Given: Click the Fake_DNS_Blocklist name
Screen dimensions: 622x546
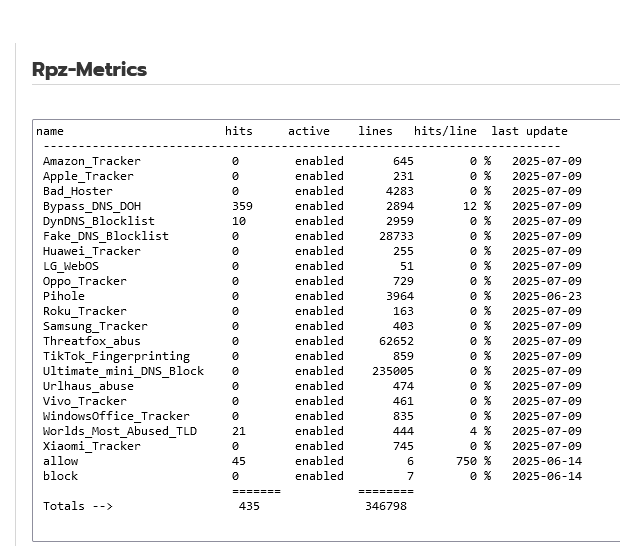Looking at the screenshot, I should click(x=106, y=236).
